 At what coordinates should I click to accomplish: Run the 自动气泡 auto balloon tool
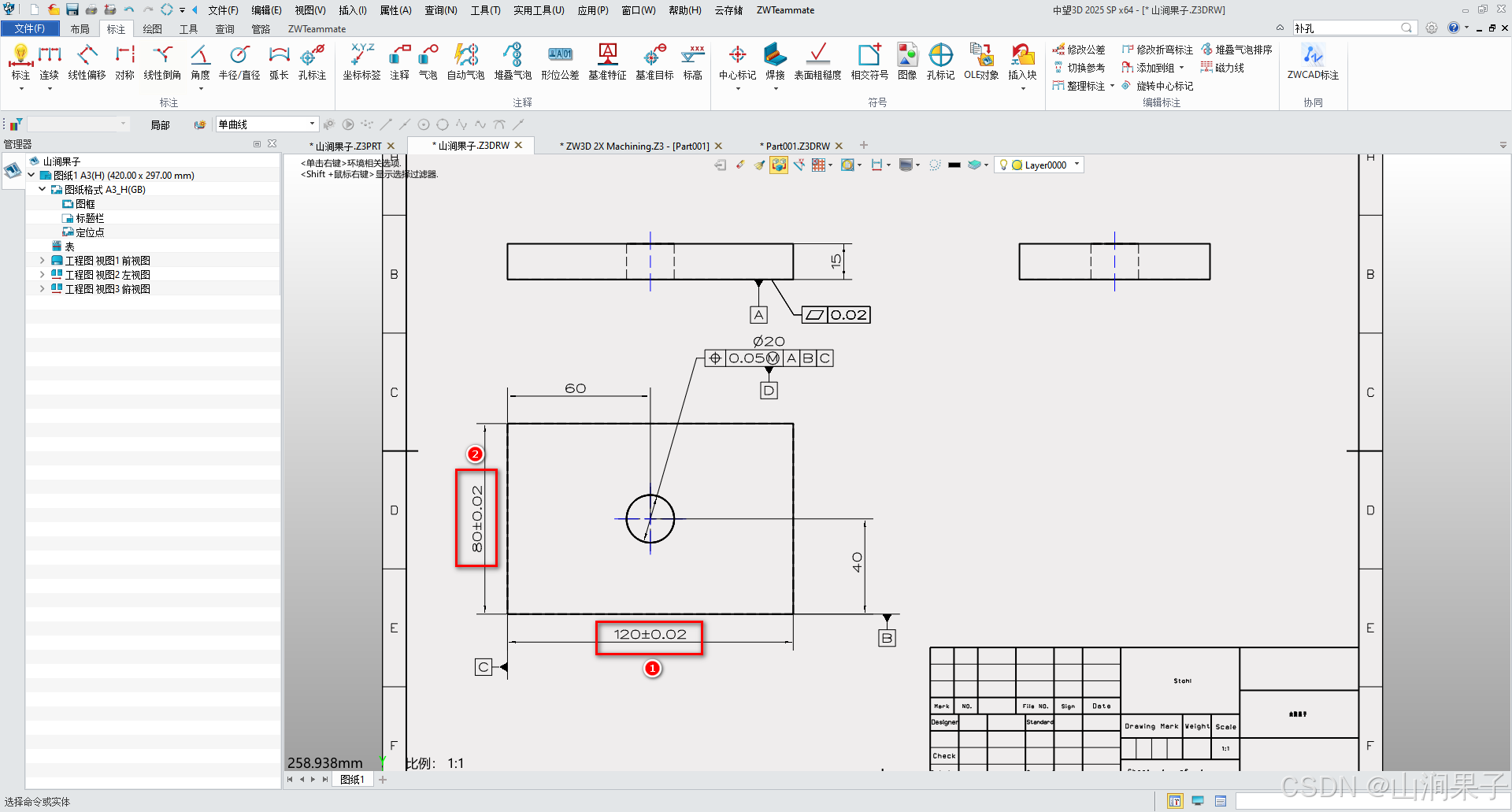[466, 62]
